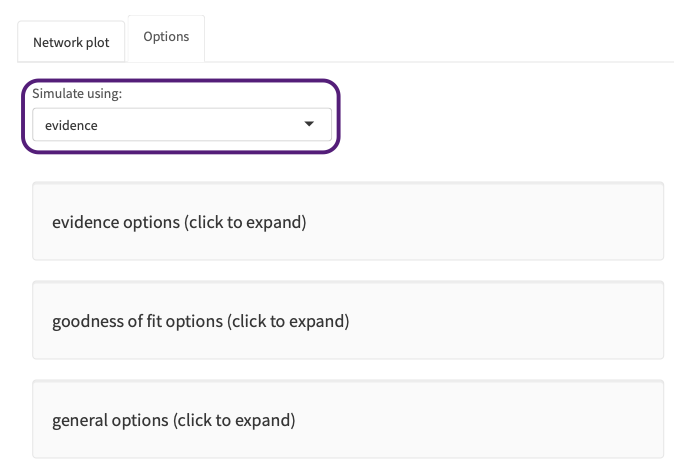Expand the general options panel
Screen dimensions: 674x470
(347, 420)
